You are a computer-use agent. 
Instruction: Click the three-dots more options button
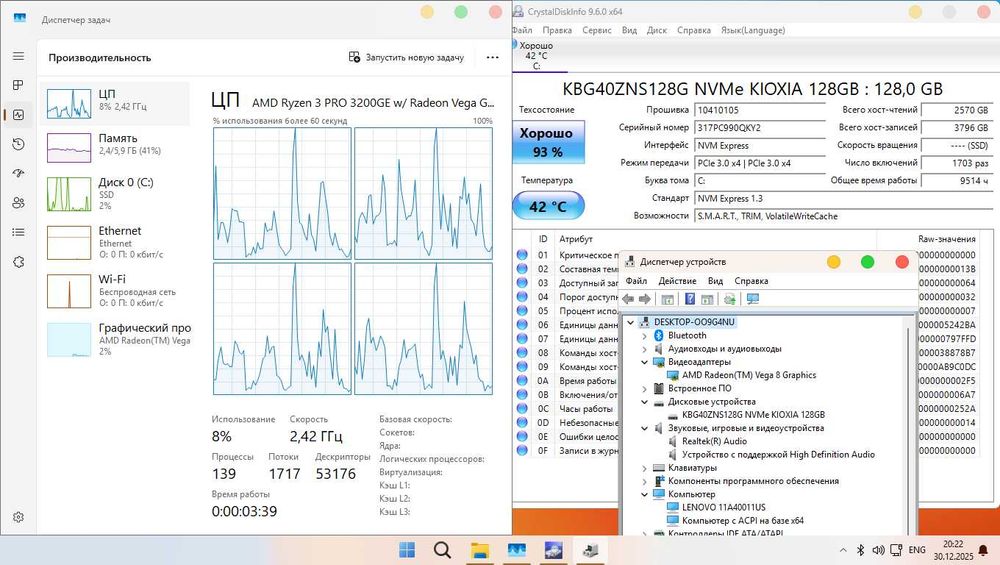tap(492, 57)
